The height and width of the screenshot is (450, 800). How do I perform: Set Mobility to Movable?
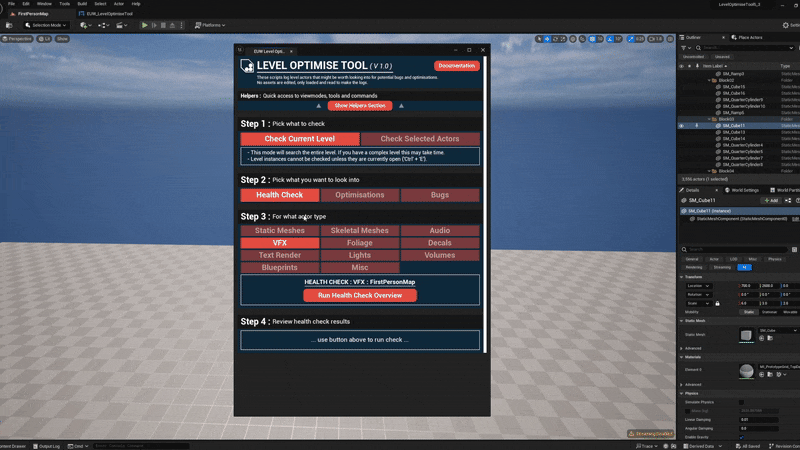point(790,312)
